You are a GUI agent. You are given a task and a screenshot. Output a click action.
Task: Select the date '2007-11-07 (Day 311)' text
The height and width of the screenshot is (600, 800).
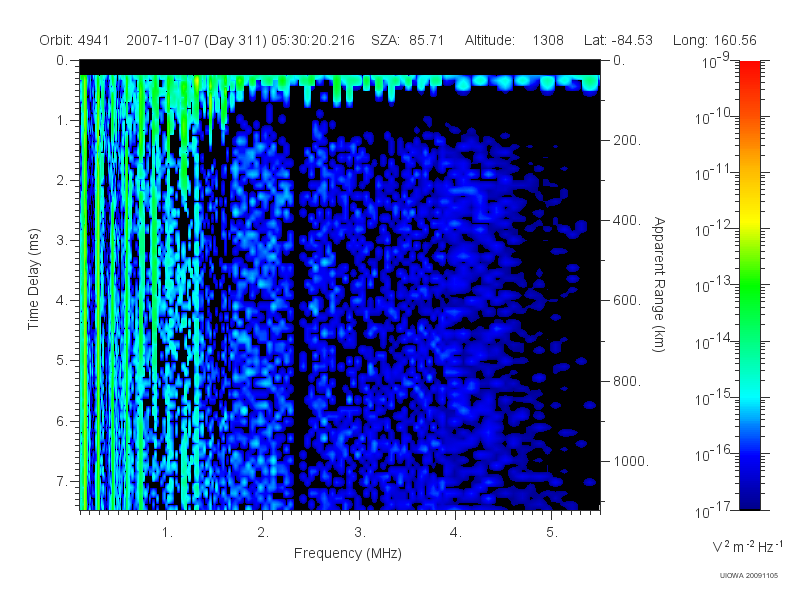pos(196,40)
